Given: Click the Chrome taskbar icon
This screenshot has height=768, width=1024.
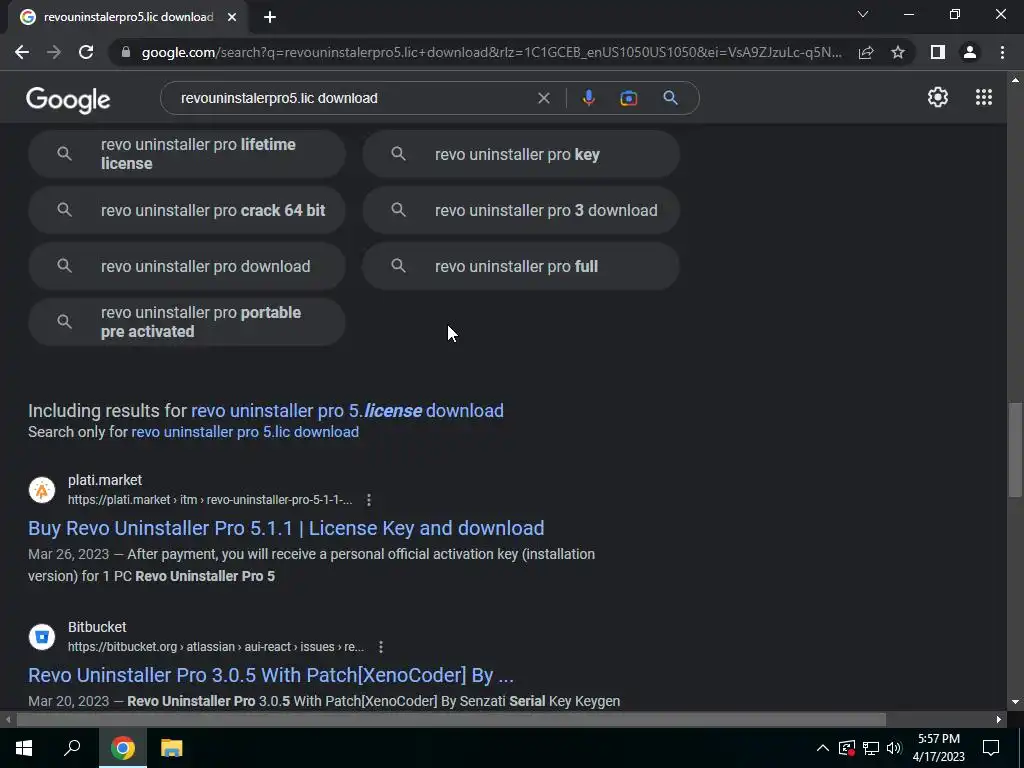Looking at the screenshot, I should [123, 748].
